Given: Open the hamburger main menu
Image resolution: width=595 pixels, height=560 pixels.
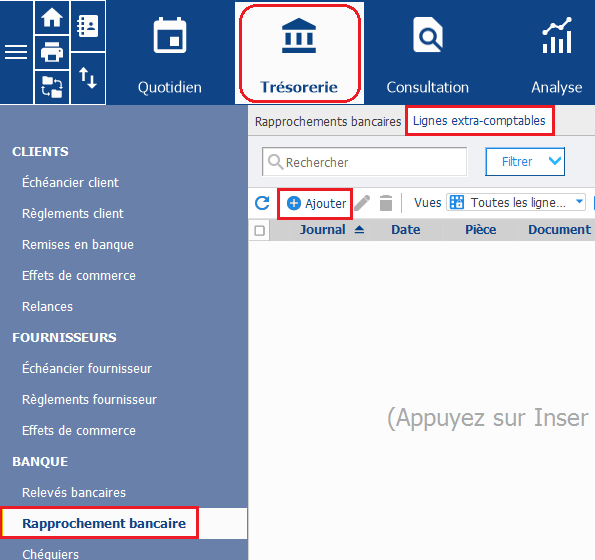Looking at the screenshot, I should [x=16, y=52].
